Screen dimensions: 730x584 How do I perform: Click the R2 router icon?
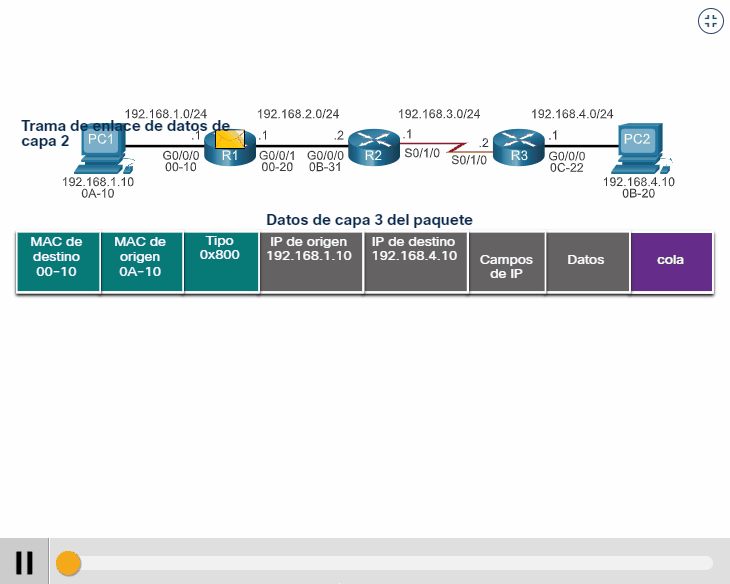[x=373, y=147]
